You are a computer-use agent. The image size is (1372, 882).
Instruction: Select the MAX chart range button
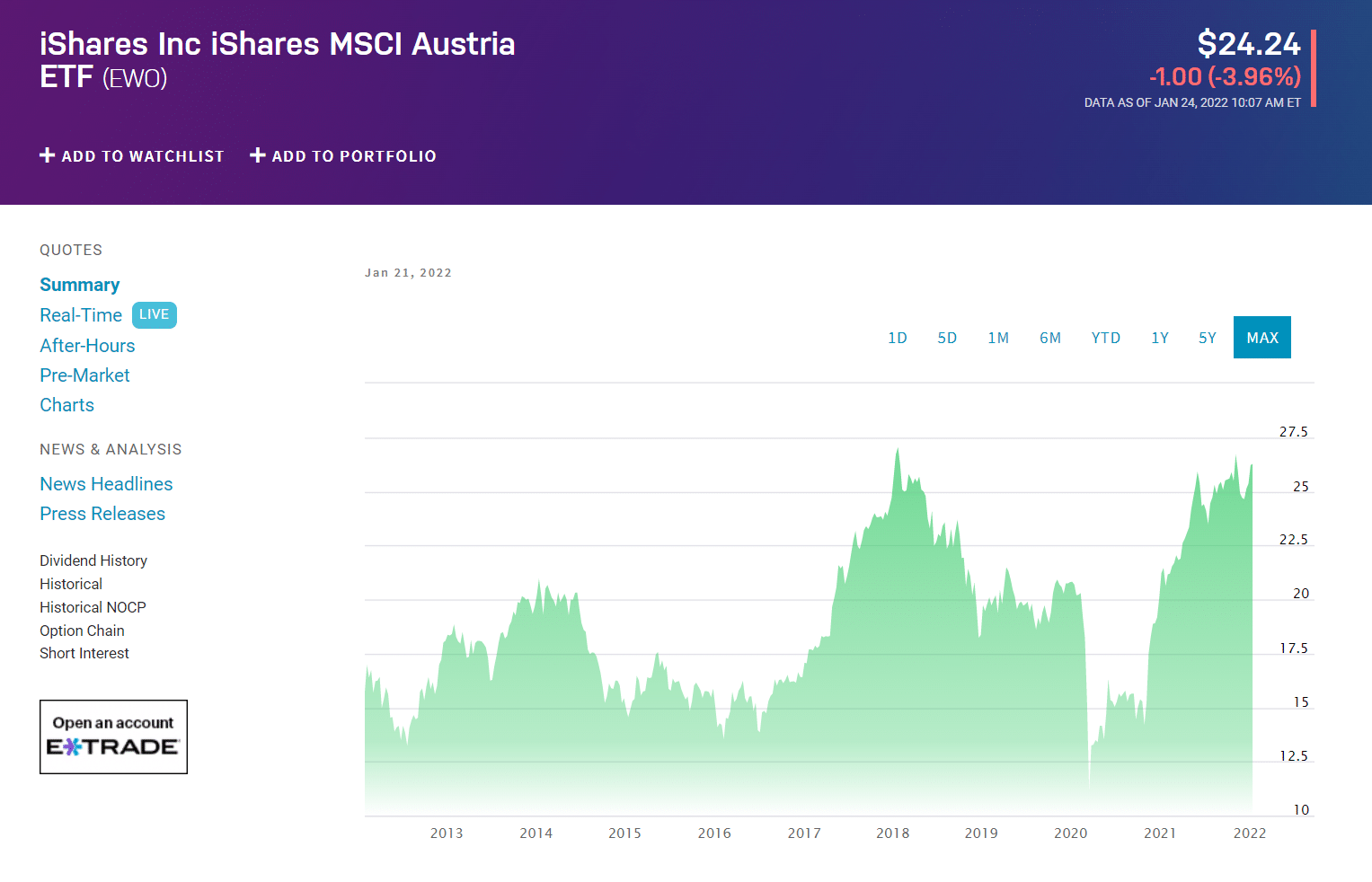[1262, 338]
